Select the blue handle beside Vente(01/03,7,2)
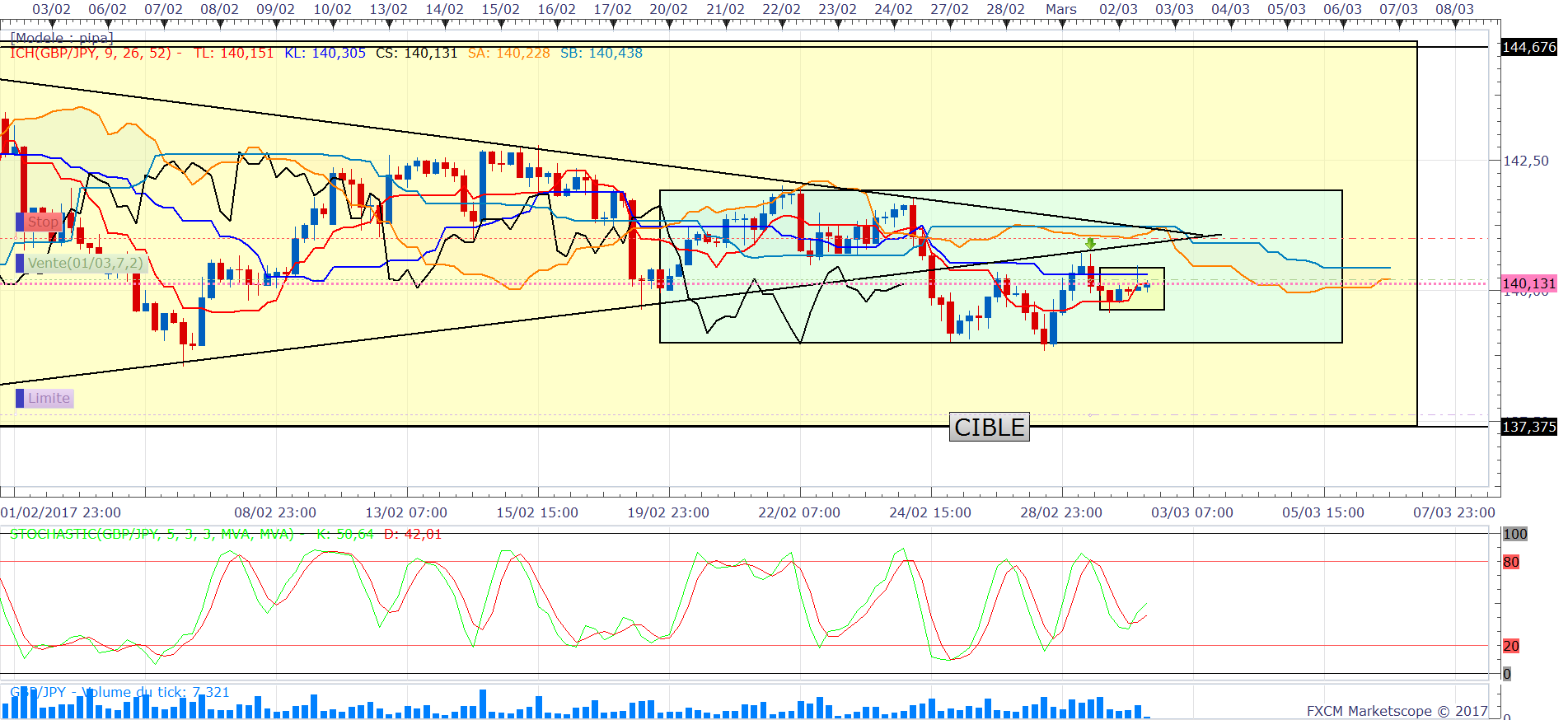Image resolution: width=1568 pixels, height=720 pixels. [20, 264]
